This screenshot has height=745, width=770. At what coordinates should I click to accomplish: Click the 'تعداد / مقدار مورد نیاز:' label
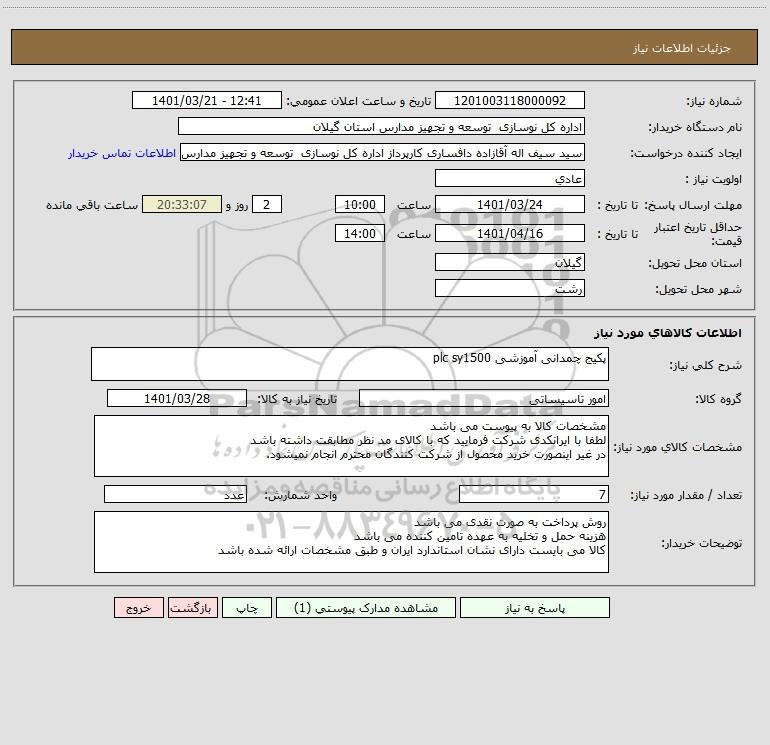[687, 495]
